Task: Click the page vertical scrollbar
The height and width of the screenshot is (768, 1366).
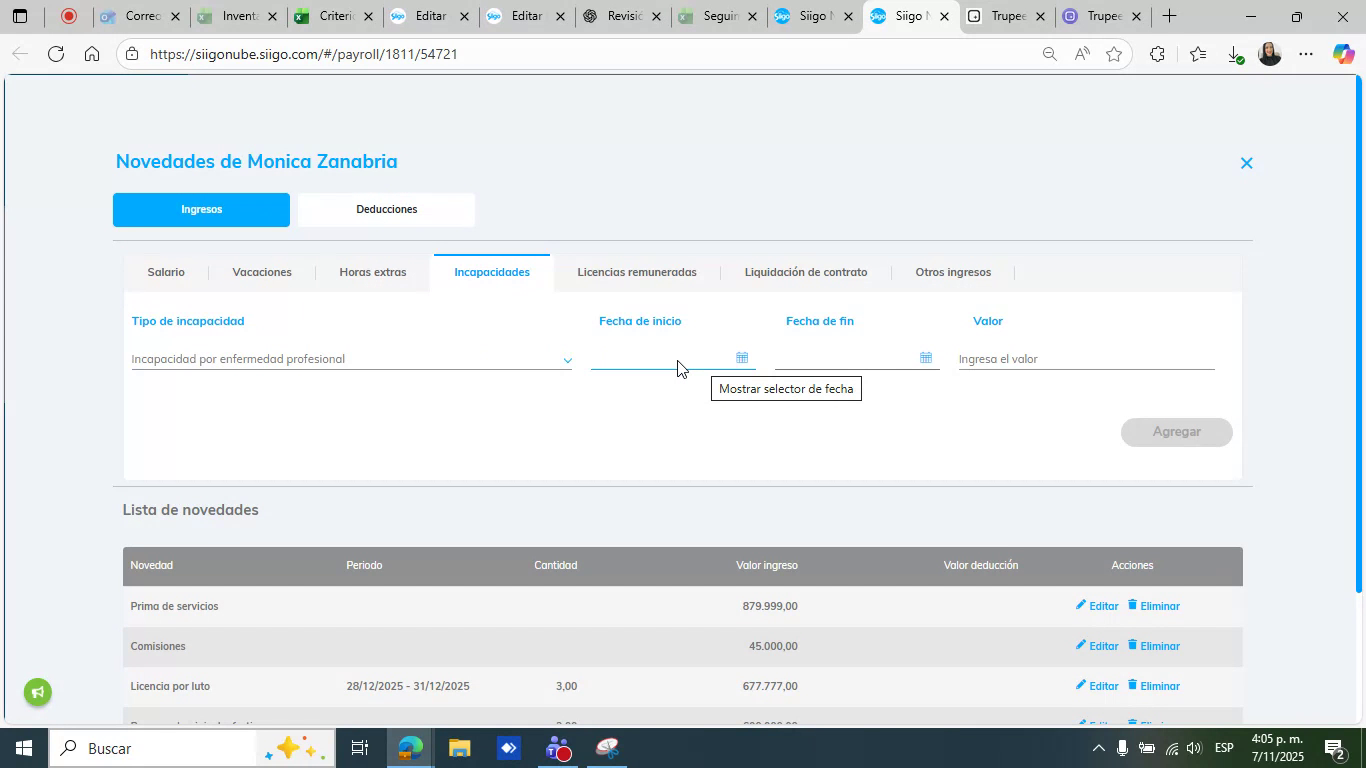Action: coord(1358,335)
